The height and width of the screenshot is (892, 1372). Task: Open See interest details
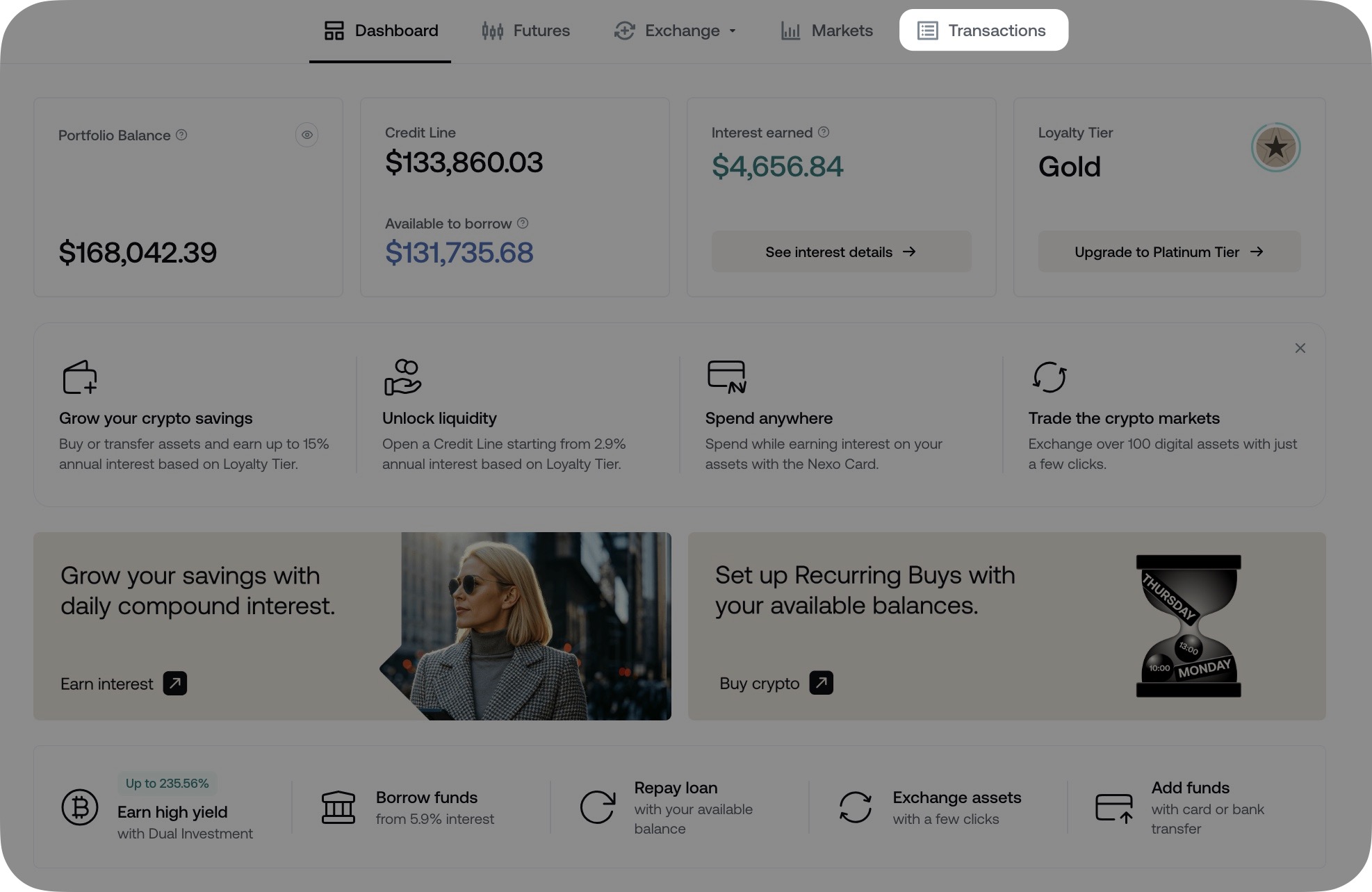(x=841, y=251)
